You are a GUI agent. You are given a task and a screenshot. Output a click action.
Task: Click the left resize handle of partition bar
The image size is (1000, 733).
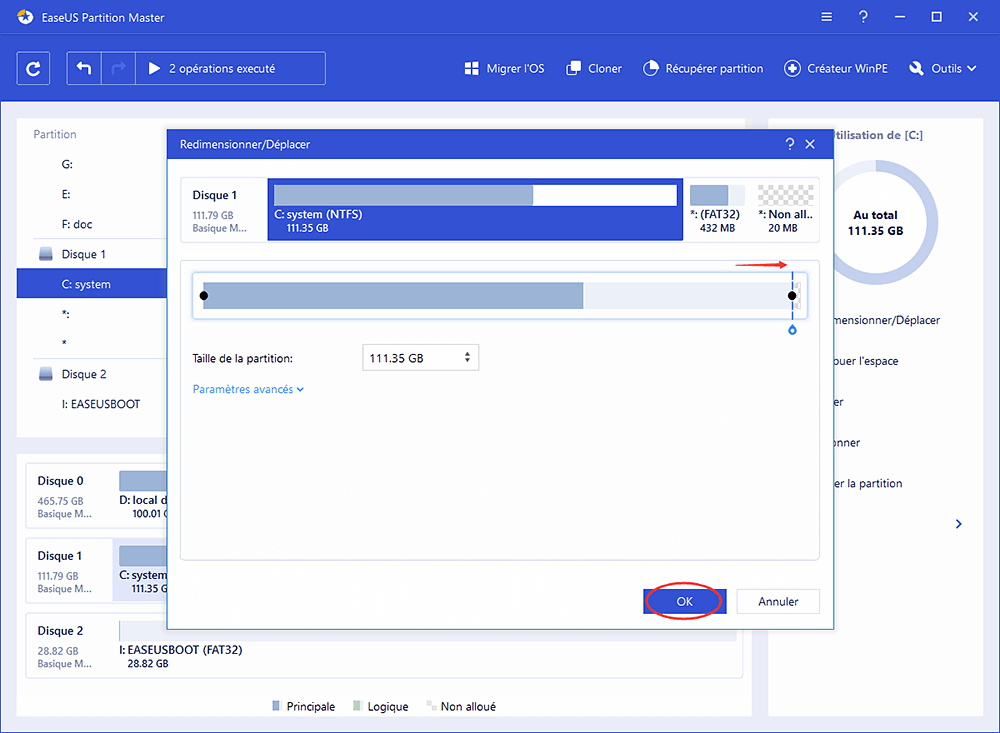[204, 296]
